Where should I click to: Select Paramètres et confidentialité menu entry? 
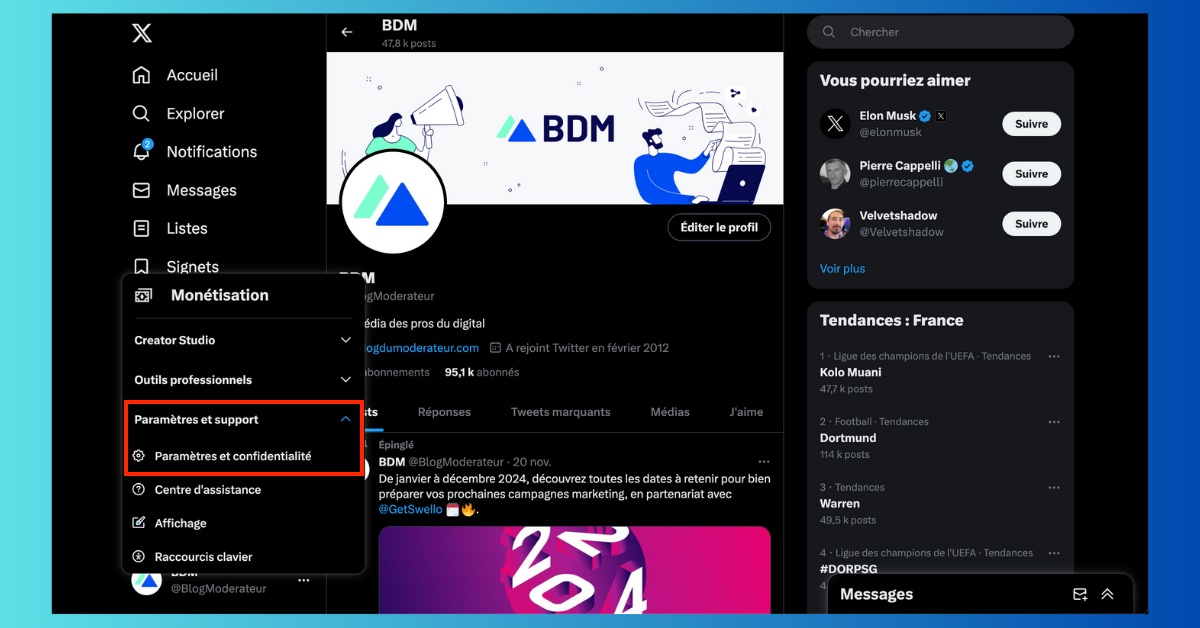(243, 456)
